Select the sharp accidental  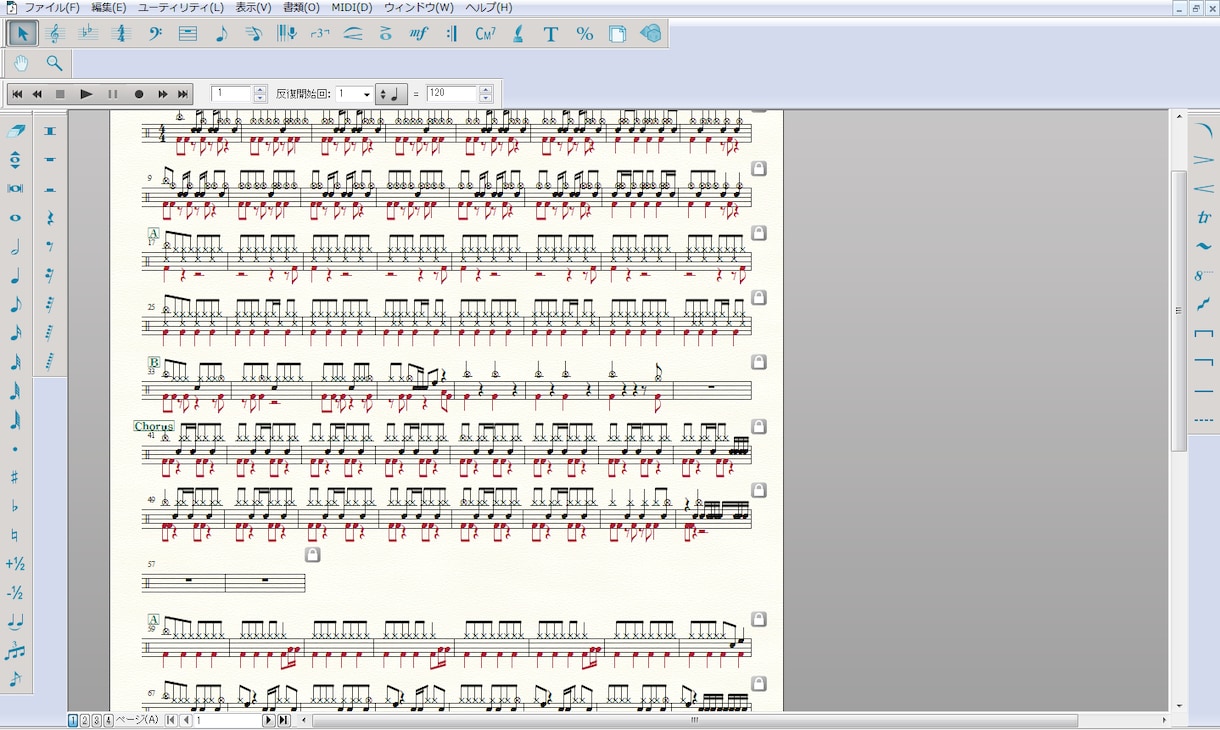point(15,478)
